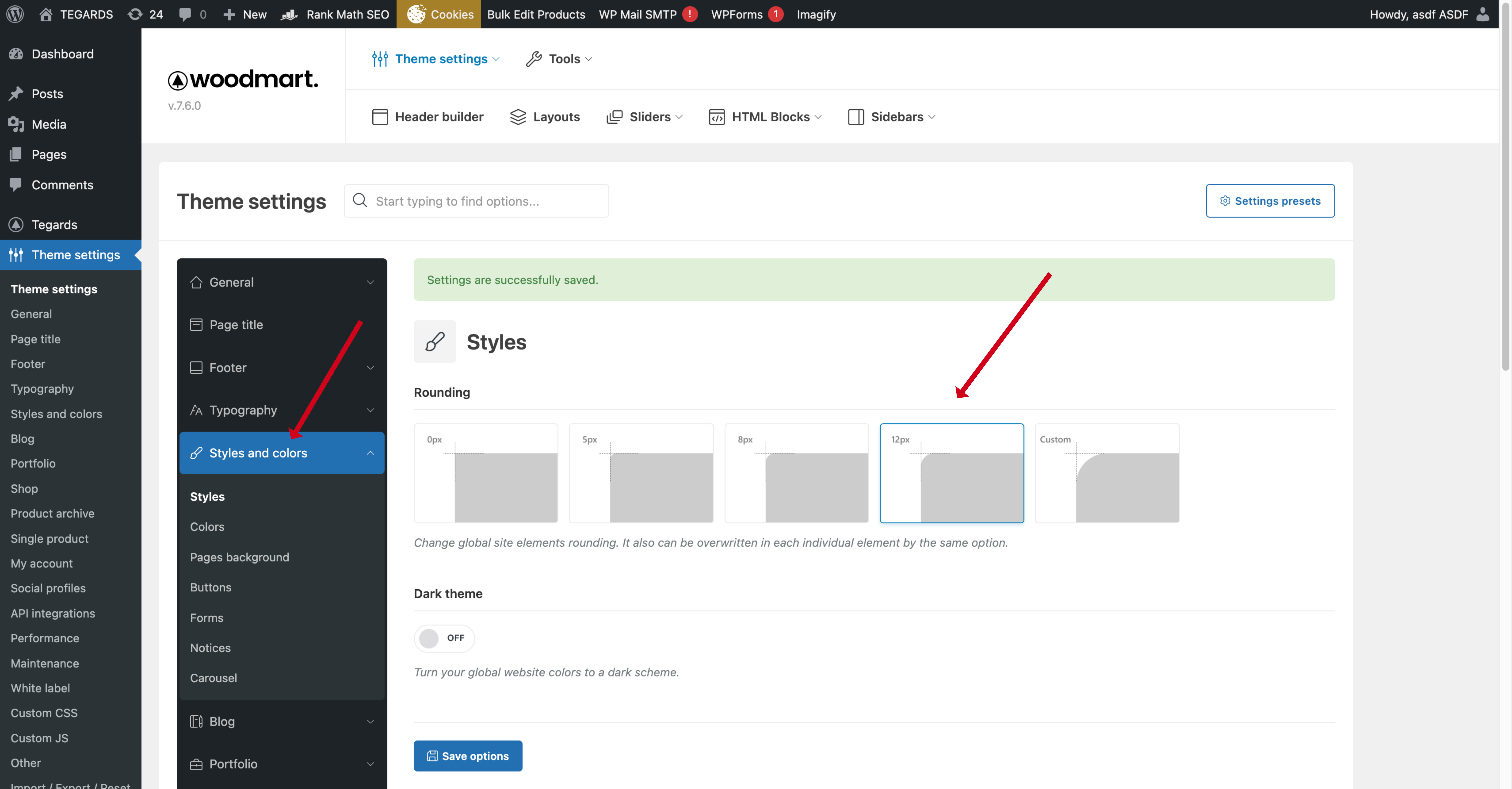The image size is (1512, 789).
Task: Collapse the Styles and colors section
Action: (282, 453)
